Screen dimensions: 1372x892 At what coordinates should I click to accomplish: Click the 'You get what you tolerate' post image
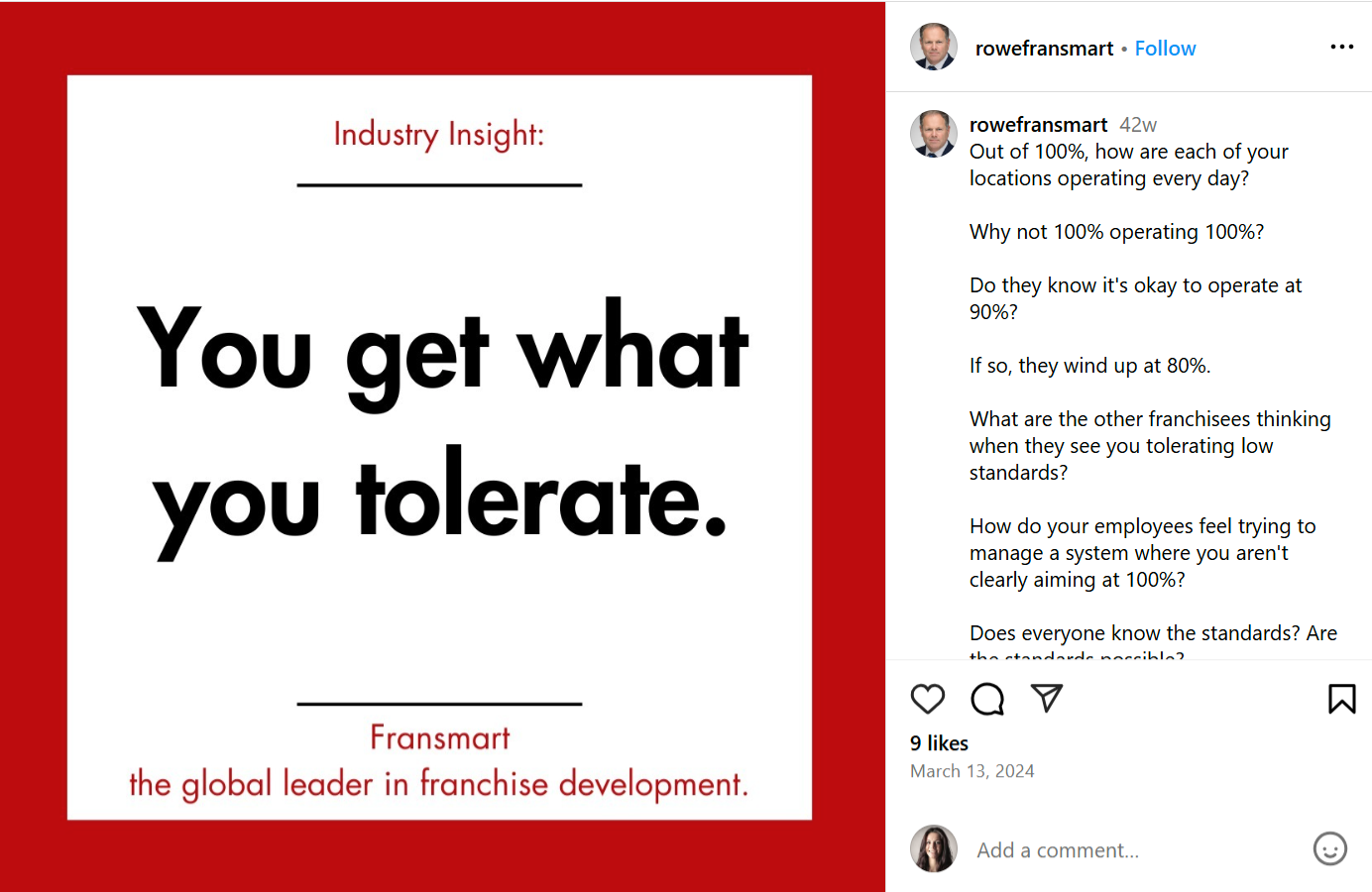[x=440, y=447]
